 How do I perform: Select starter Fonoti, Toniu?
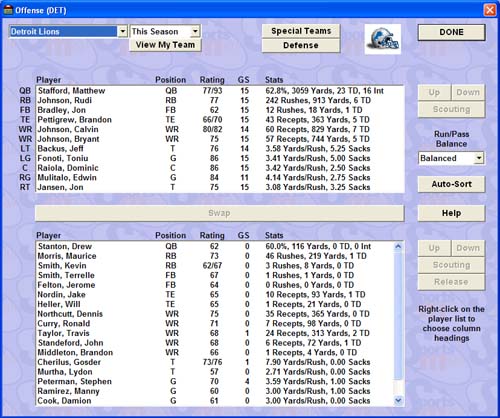[220, 158]
